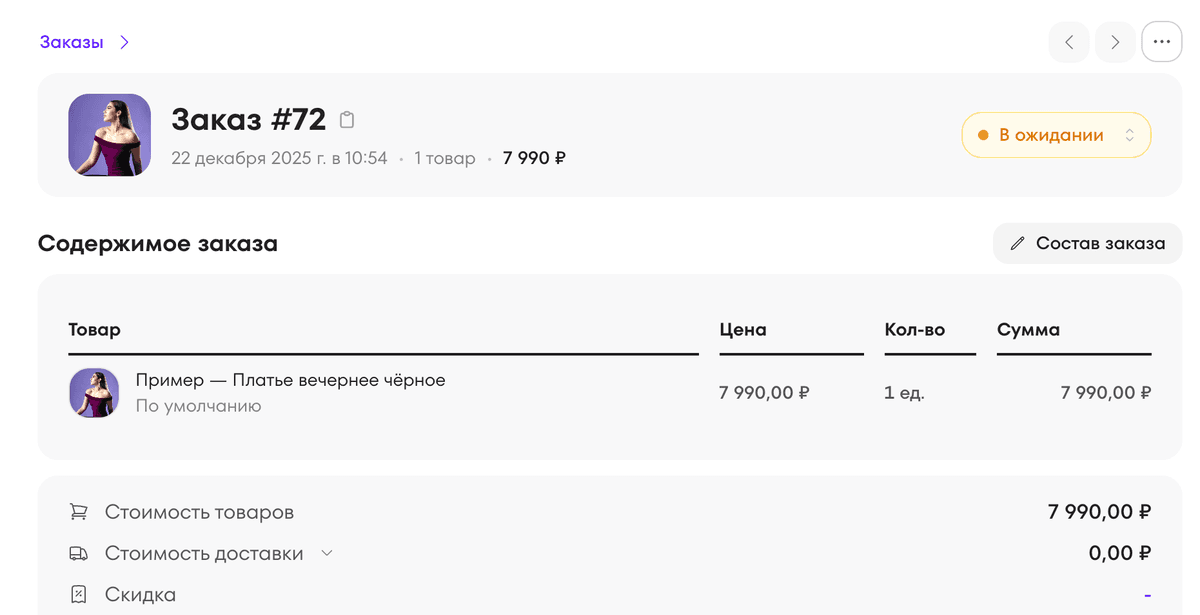Click the Скидка dash value
The height and width of the screenshot is (615, 1200).
1147,595
